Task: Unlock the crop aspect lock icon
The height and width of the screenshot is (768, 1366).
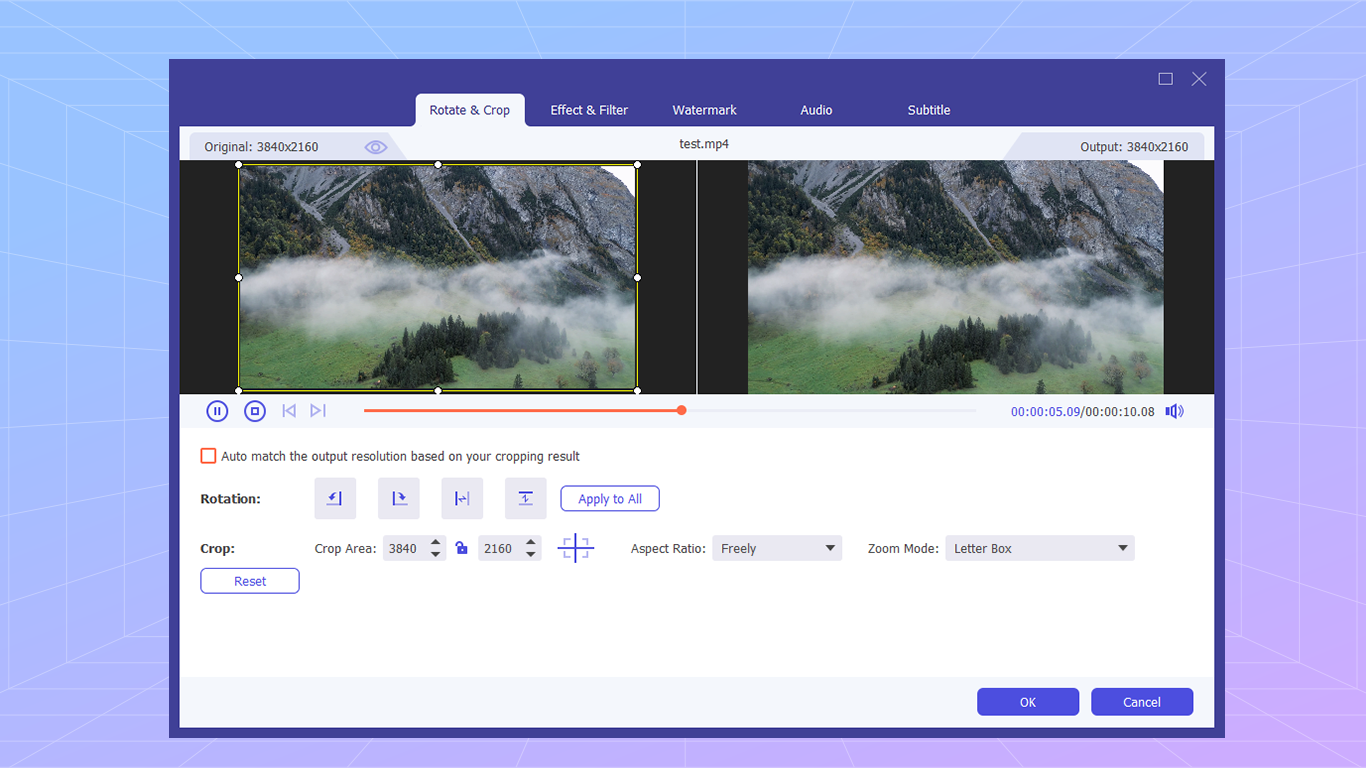Action: click(x=461, y=548)
